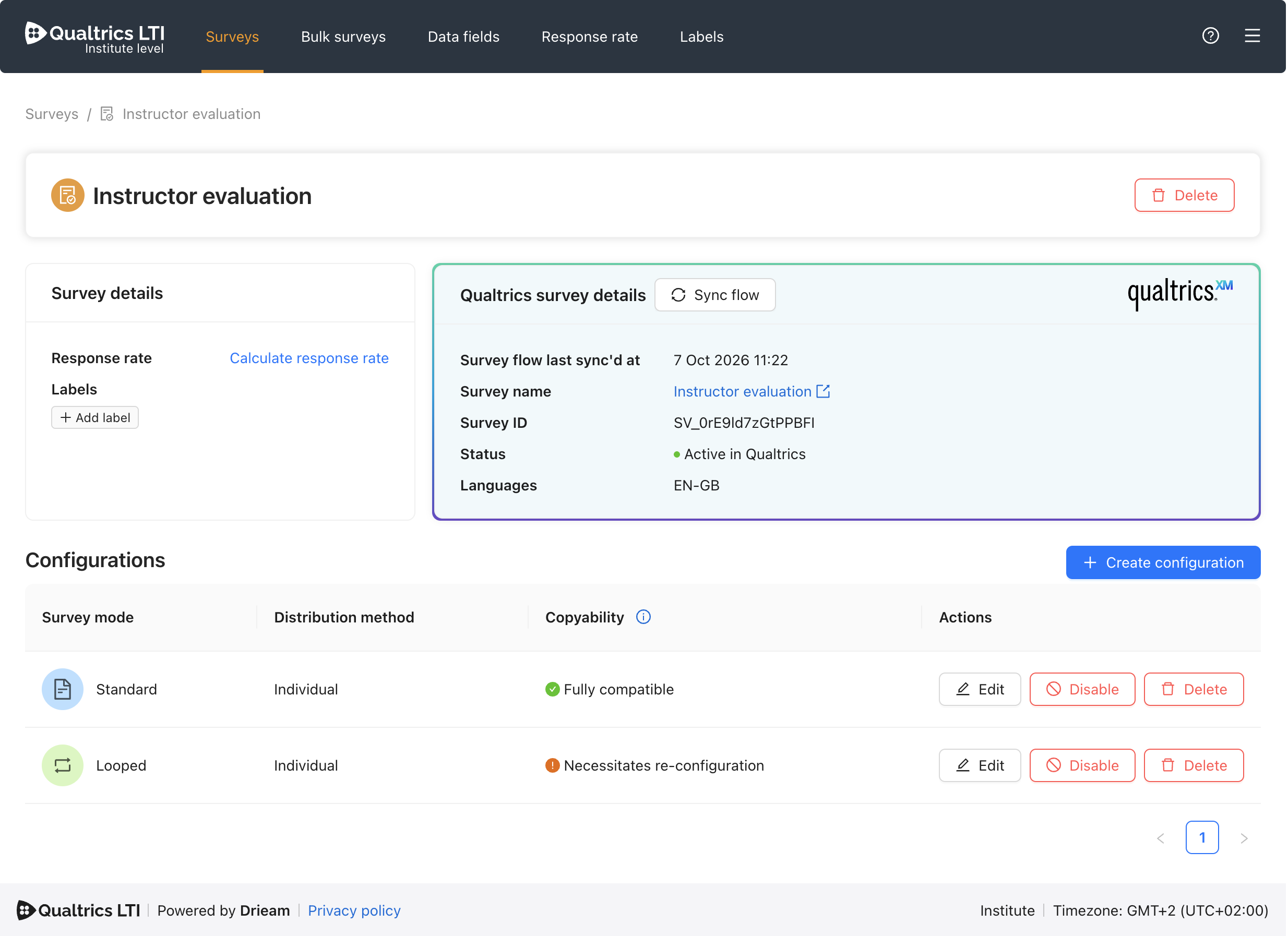The width and height of the screenshot is (1288, 936).
Task: Switch to the Surveys tab
Action: [232, 37]
